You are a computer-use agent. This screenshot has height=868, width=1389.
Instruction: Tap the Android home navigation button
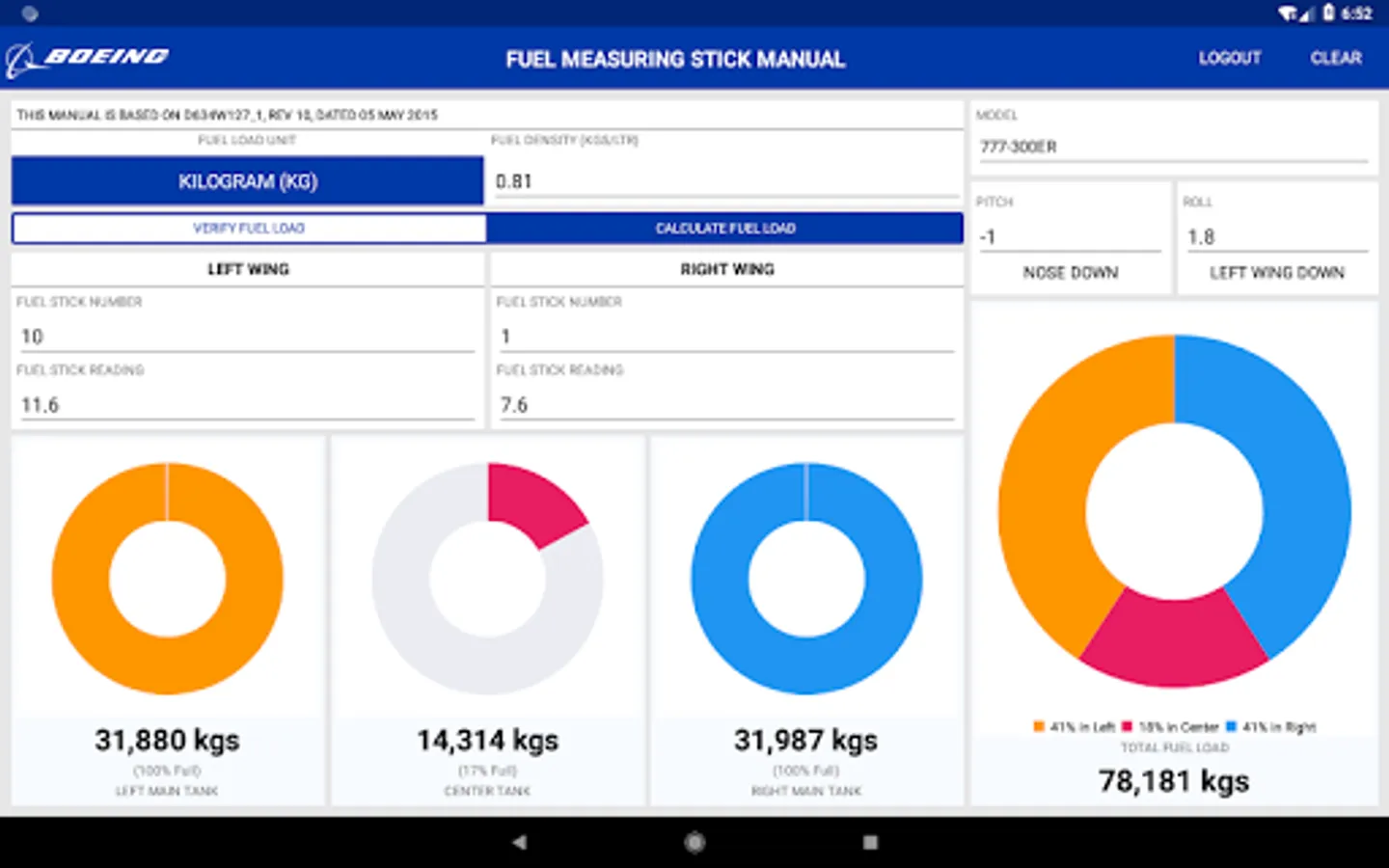694,842
